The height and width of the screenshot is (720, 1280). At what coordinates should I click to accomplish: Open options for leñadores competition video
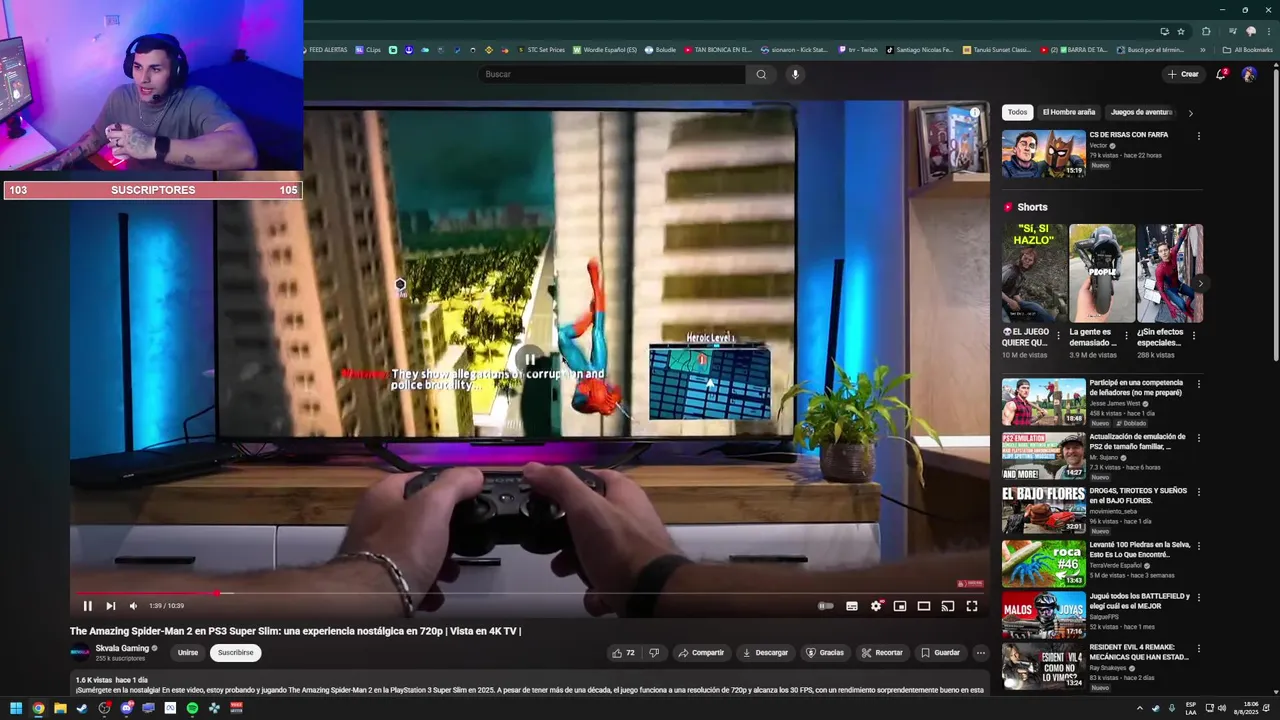click(1199, 384)
